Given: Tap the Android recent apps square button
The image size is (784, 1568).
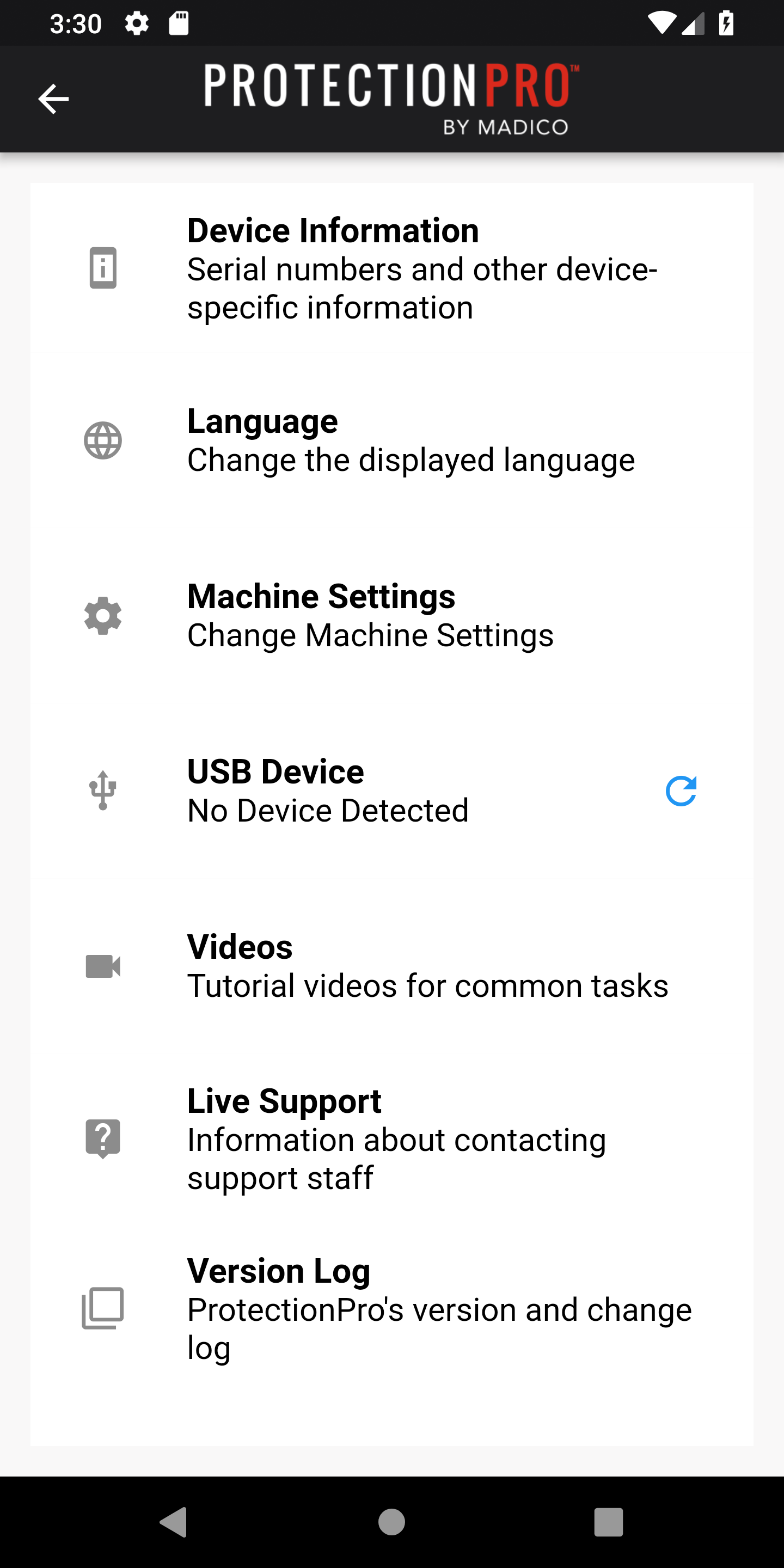Looking at the screenshot, I should point(609,1522).
